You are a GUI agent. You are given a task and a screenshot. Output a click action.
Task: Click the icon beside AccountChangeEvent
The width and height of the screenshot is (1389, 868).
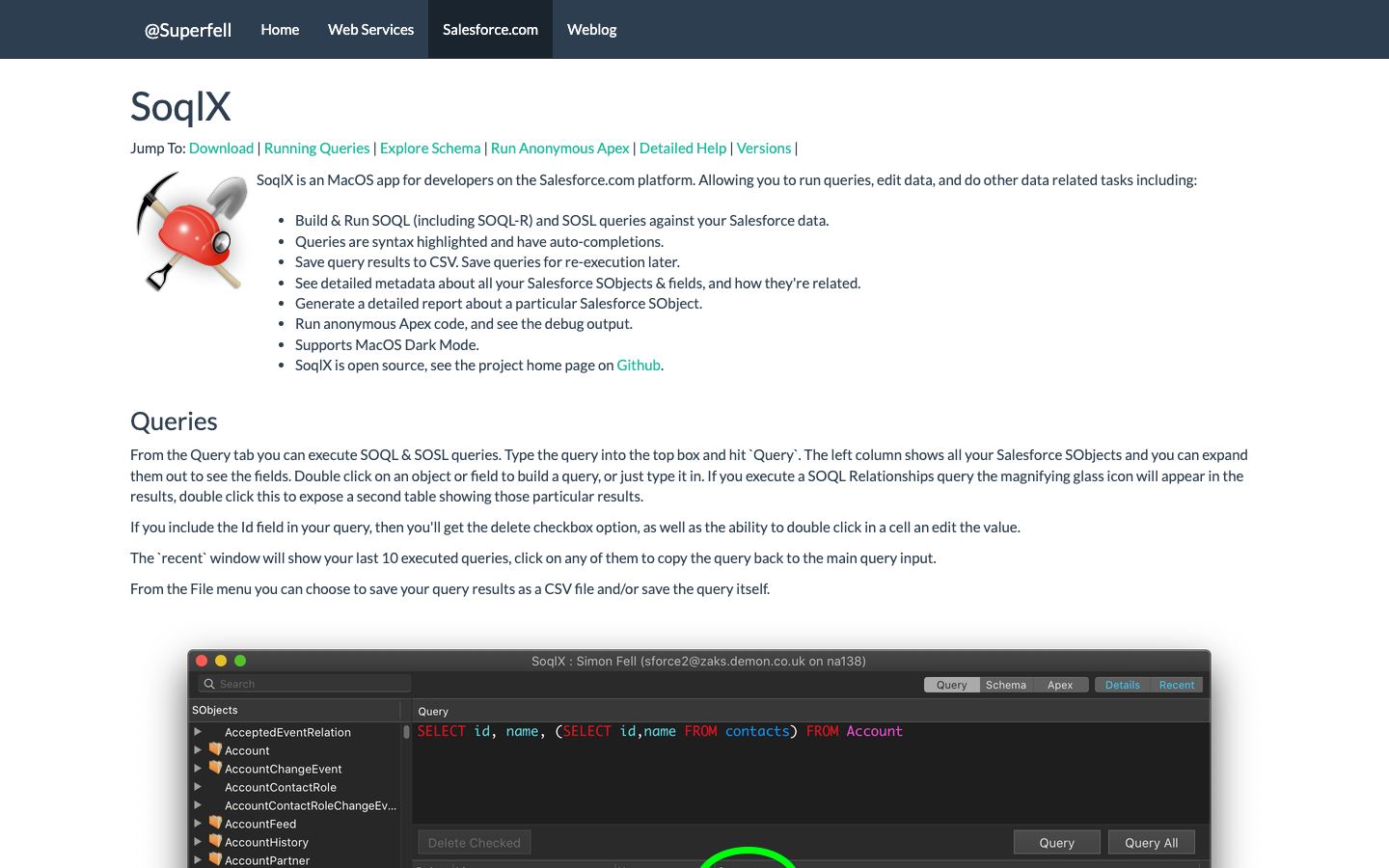(215, 768)
